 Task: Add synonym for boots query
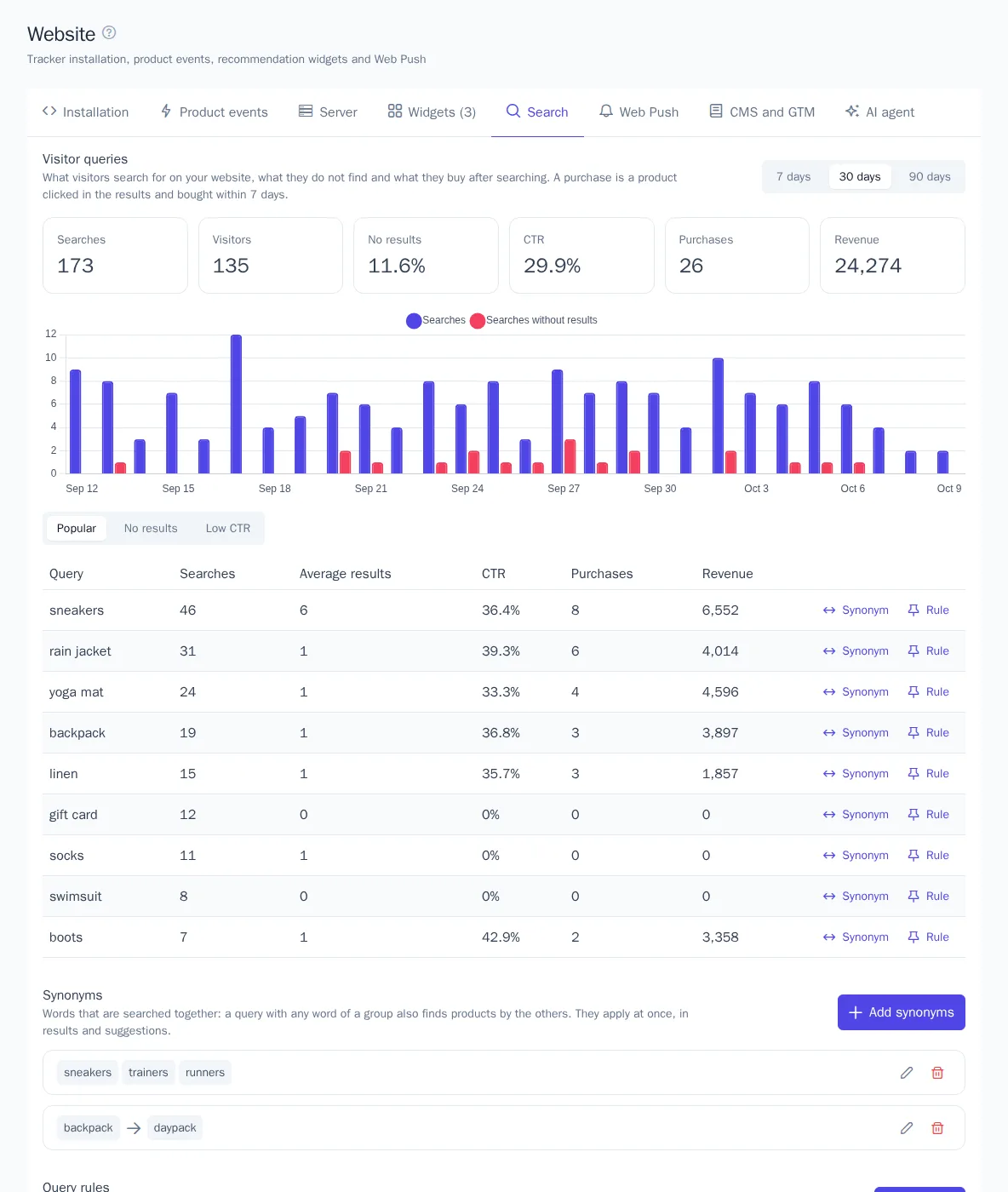tap(856, 937)
